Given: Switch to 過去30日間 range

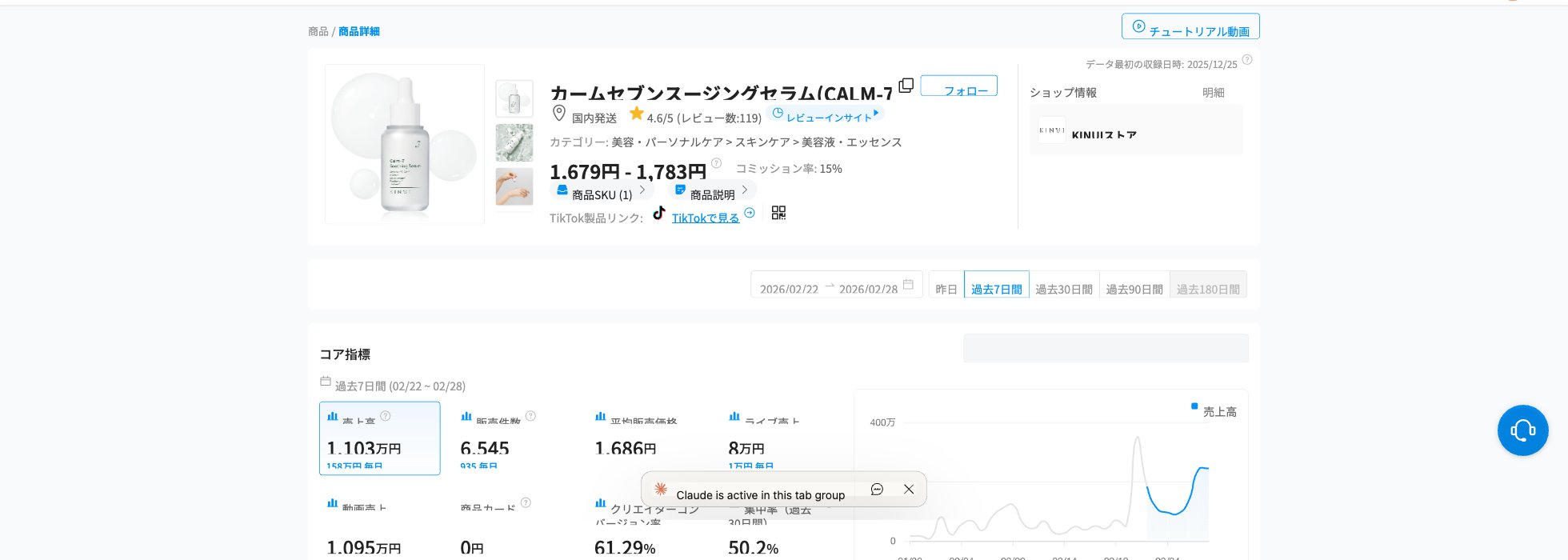Looking at the screenshot, I should 1064,285.
